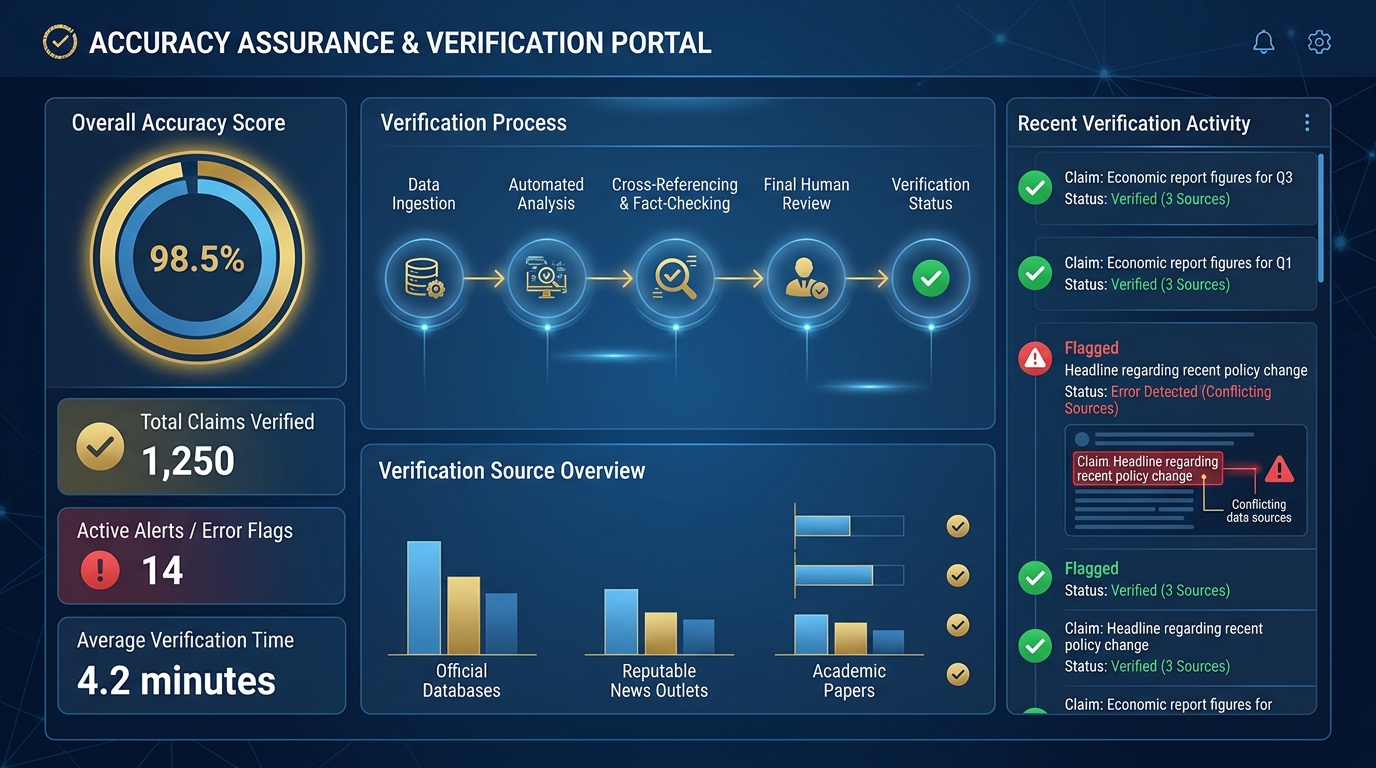Click the Automated Analysis step label
The image size is (1376, 768).
546,194
